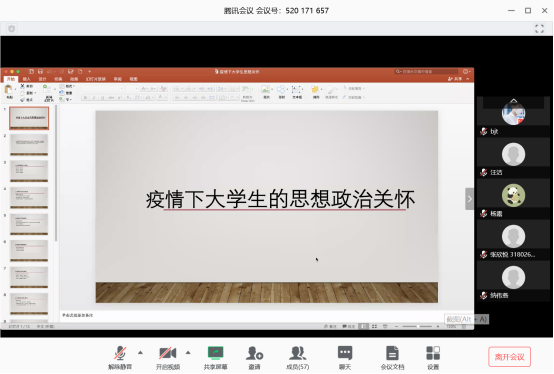Open the invite (邀请) participants icon

tap(254, 354)
